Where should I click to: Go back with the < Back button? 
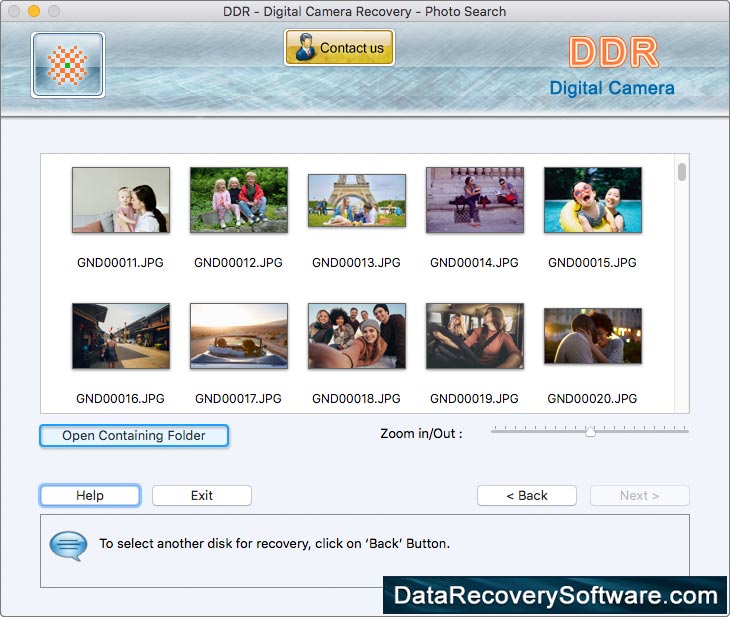tap(527, 495)
